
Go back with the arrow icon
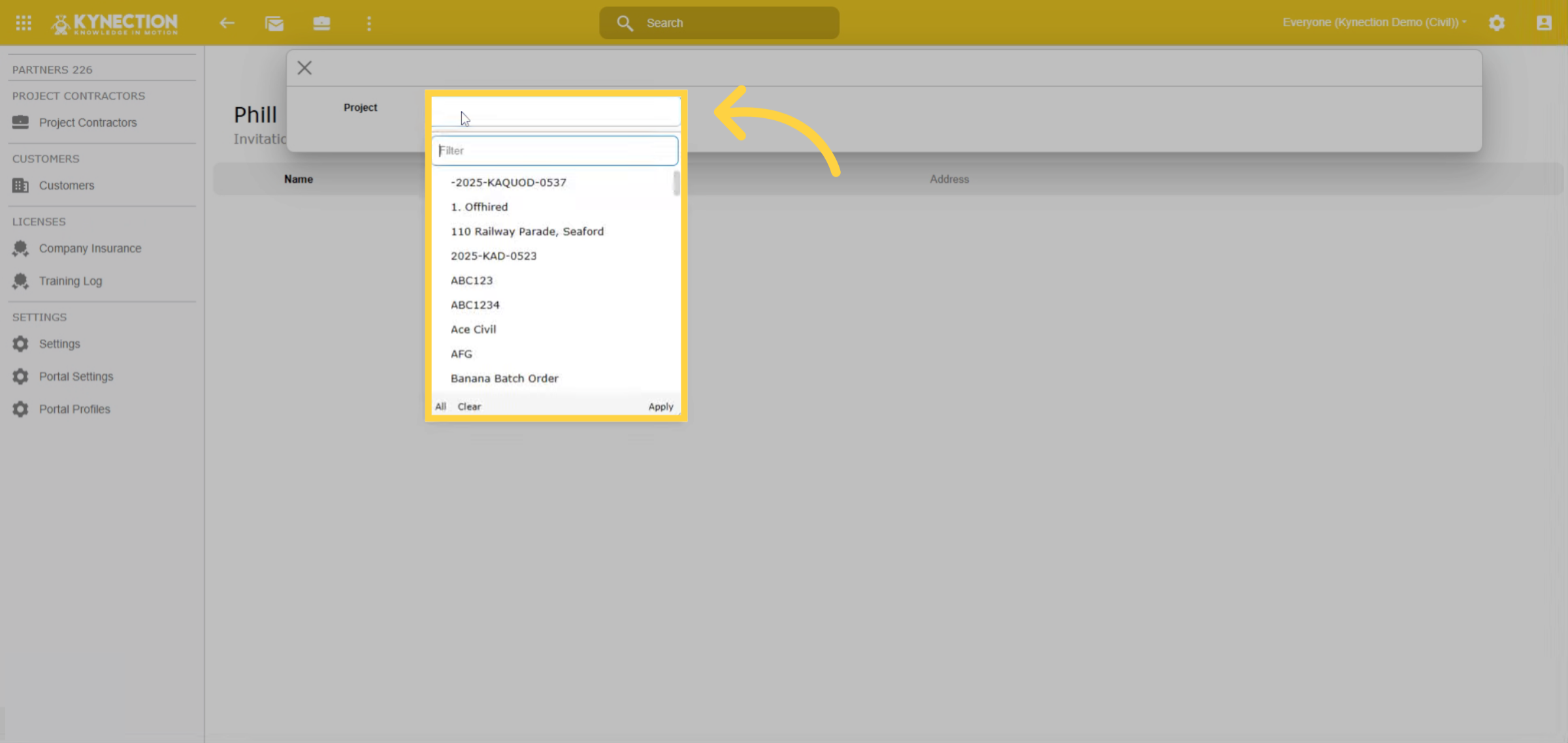point(227,23)
